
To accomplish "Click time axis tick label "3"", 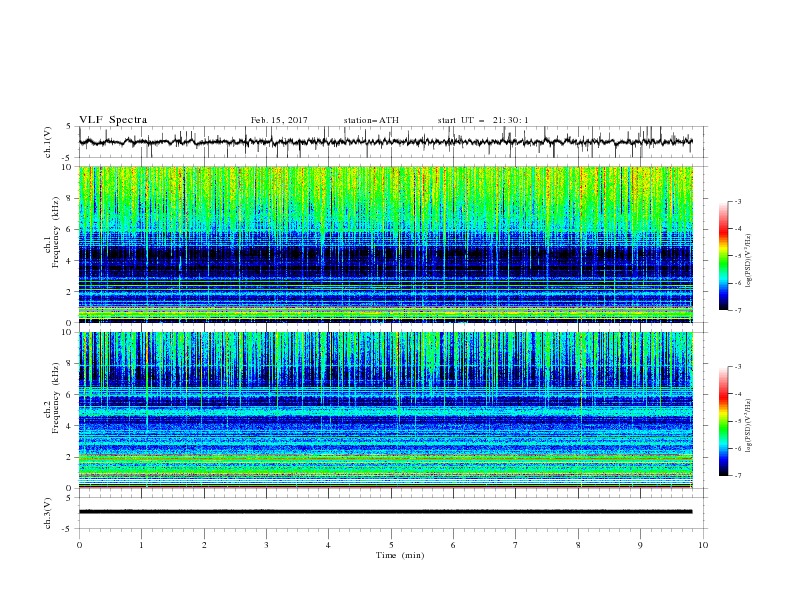I will pos(266,545).
